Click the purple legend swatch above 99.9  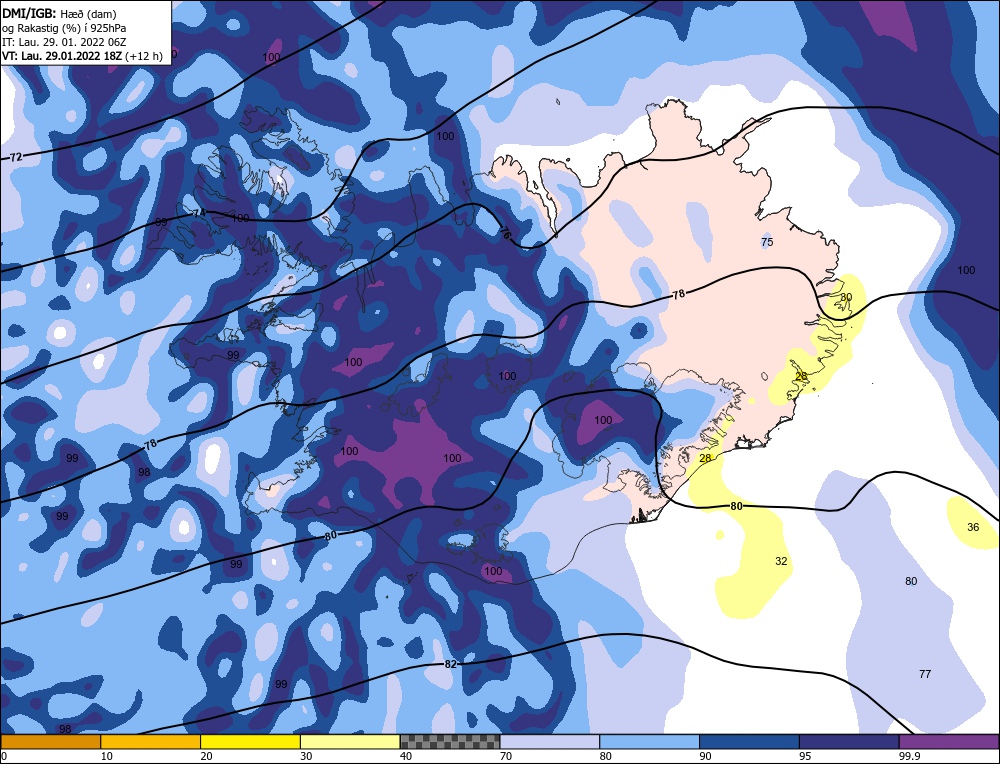pos(949,742)
